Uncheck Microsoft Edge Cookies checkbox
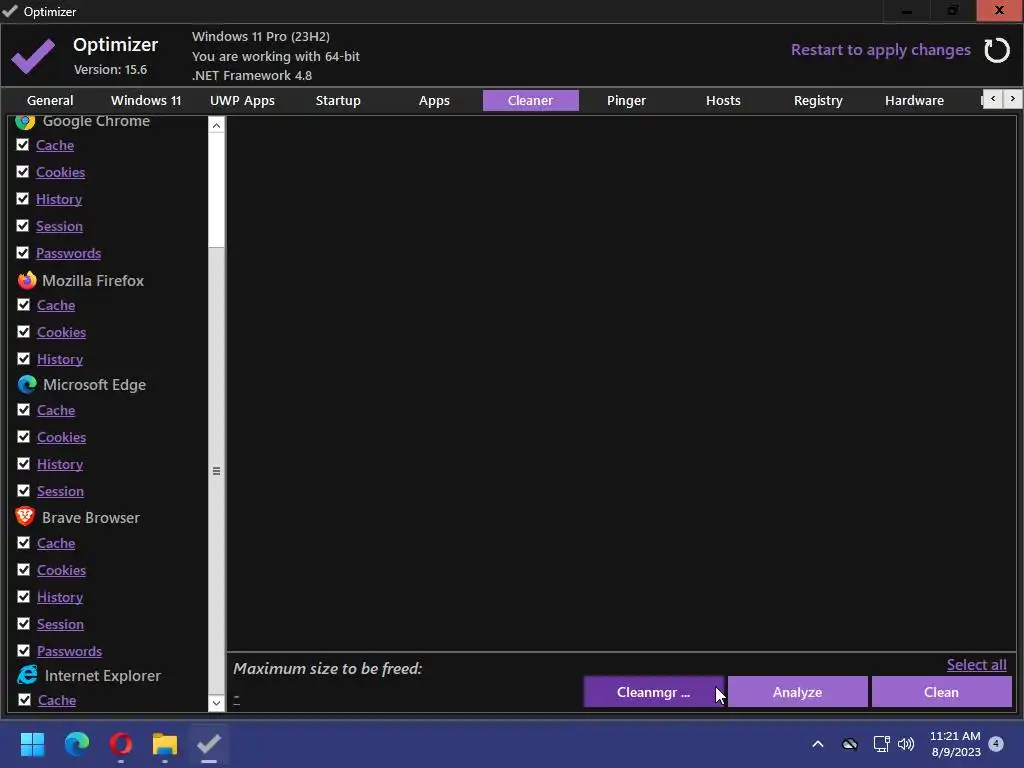Image resolution: width=1024 pixels, height=768 pixels. point(24,436)
